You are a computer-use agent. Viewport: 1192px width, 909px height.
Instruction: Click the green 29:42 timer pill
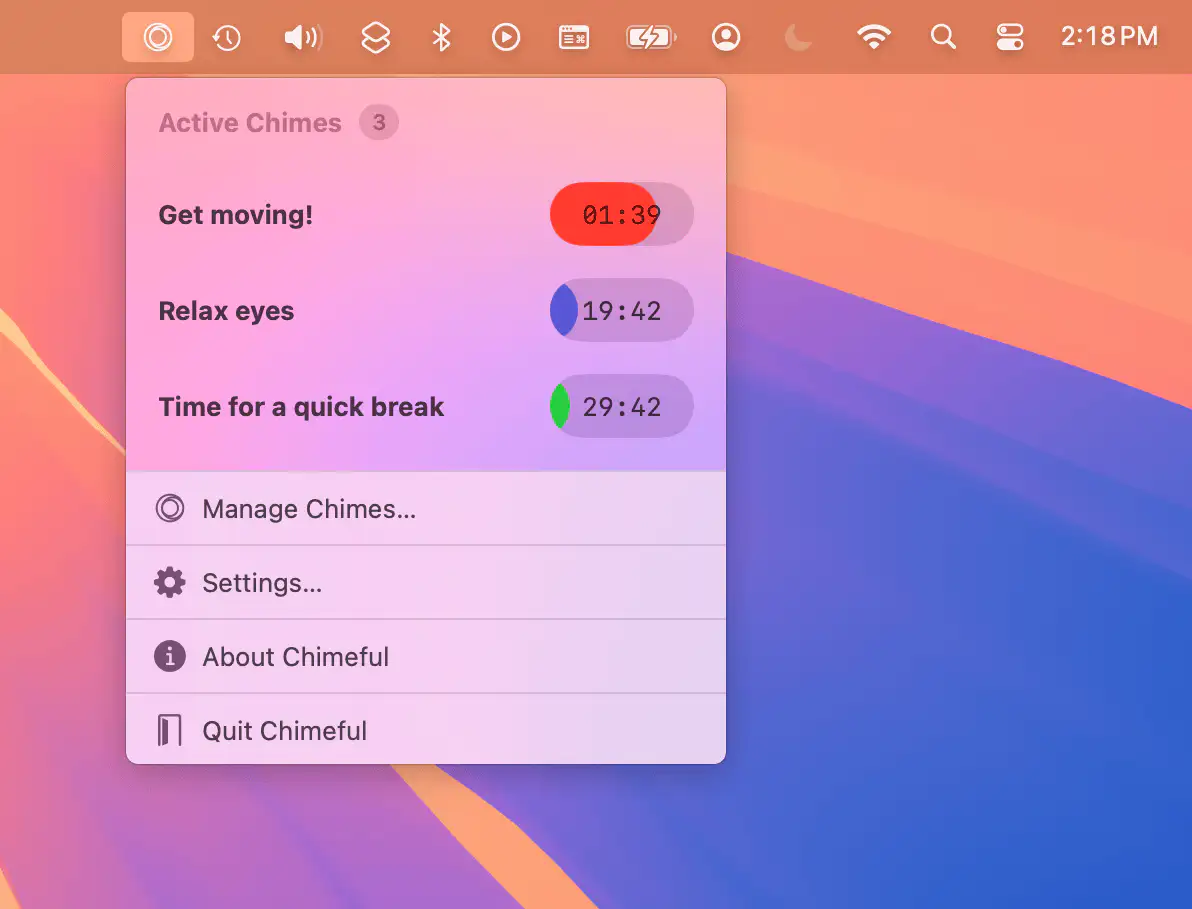tap(622, 407)
